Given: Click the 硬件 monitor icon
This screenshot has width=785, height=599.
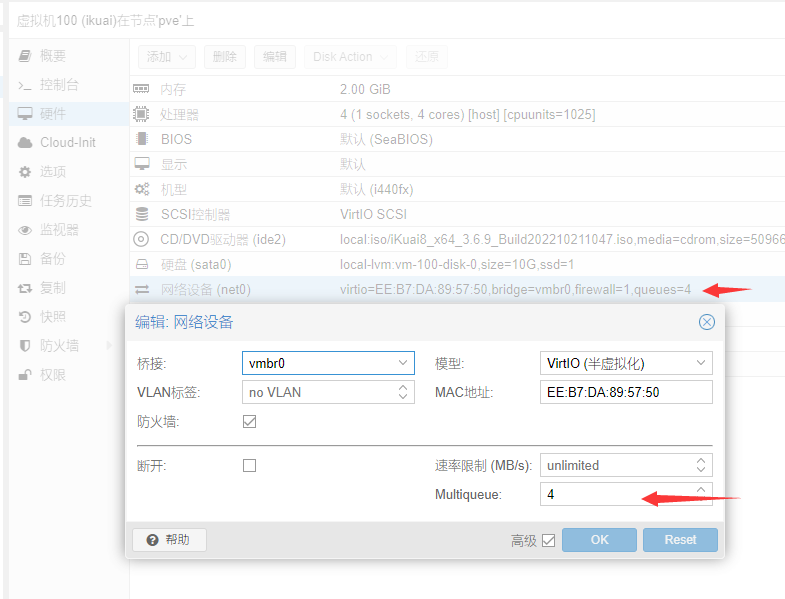Looking at the screenshot, I should 25,114.
